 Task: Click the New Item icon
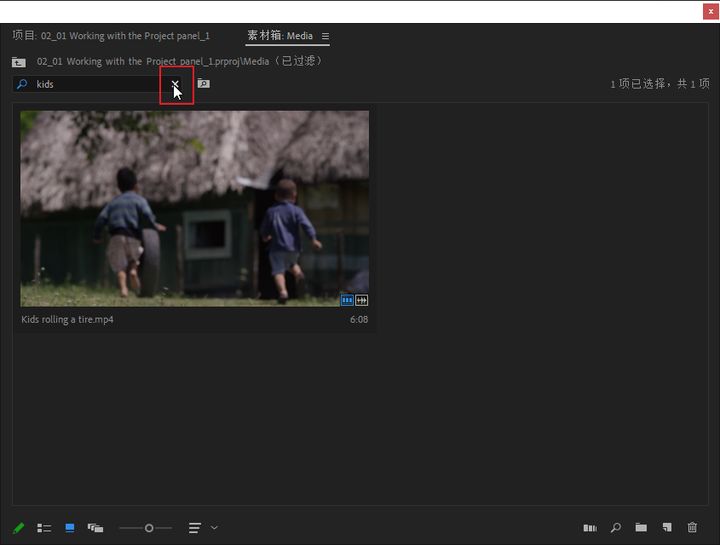667,528
